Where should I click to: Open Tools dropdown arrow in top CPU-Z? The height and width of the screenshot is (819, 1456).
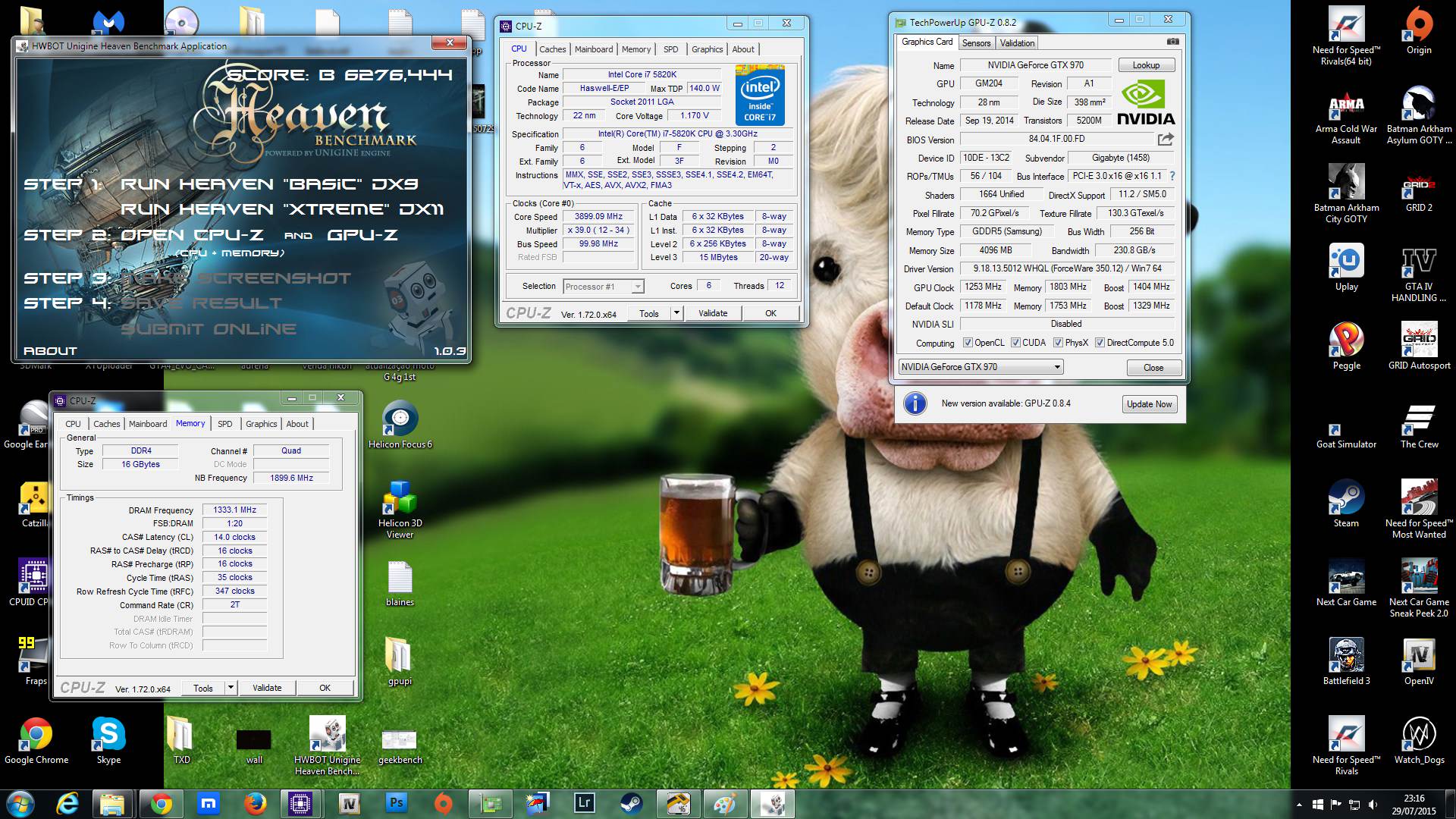pos(676,313)
